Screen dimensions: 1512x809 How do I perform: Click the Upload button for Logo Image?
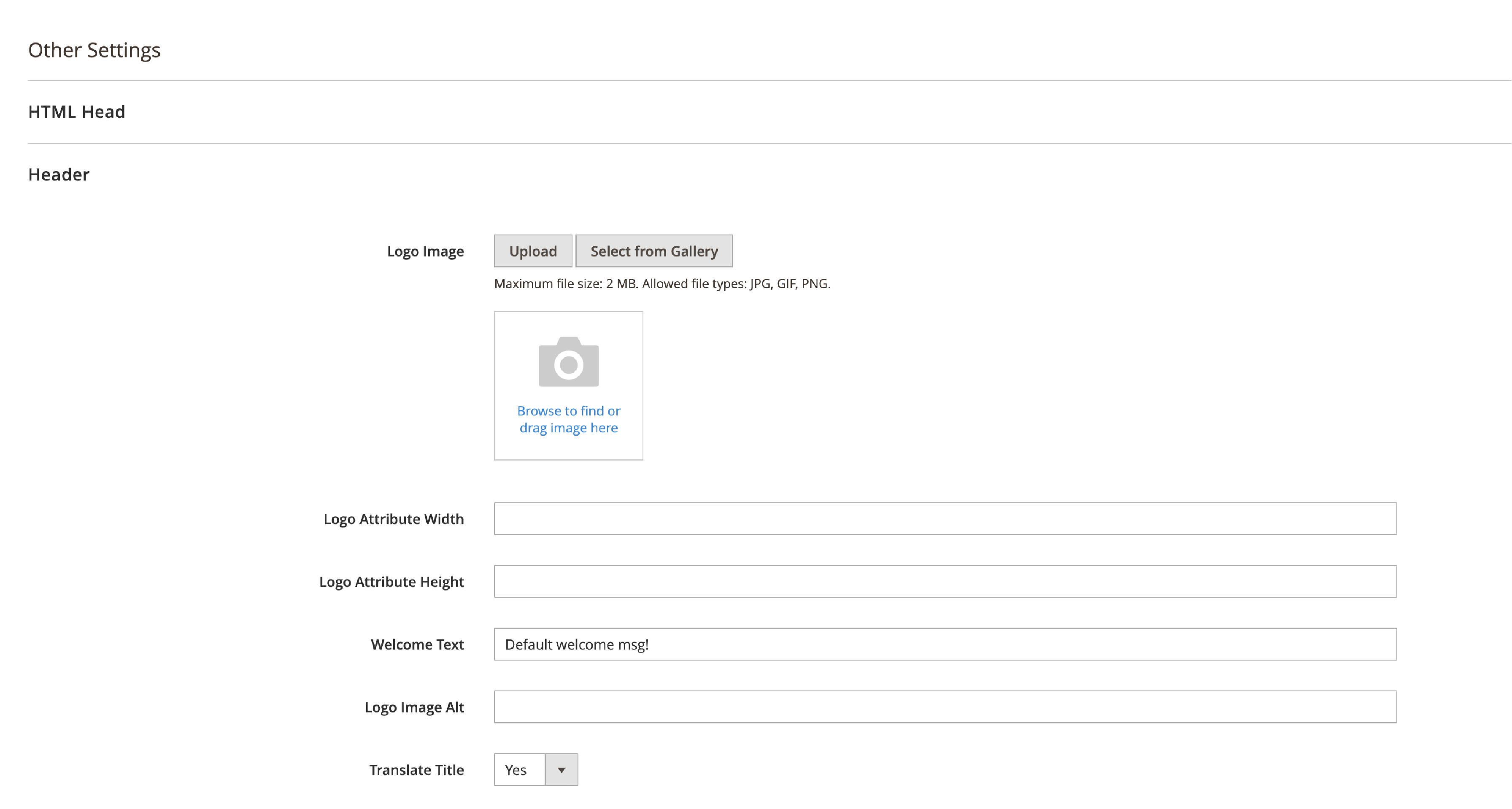[x=533, y=251]
